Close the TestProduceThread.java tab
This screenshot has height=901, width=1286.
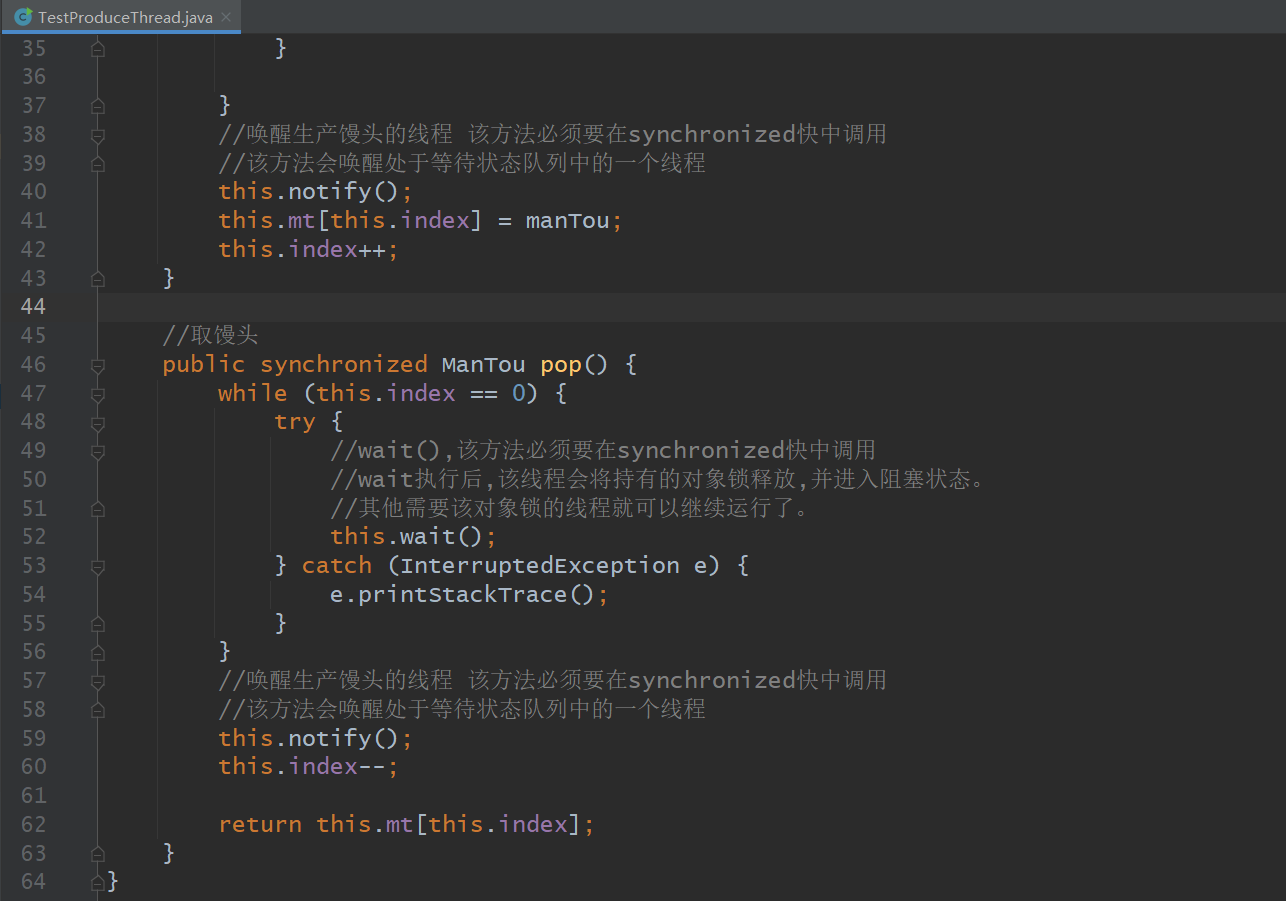coord(226,17)
